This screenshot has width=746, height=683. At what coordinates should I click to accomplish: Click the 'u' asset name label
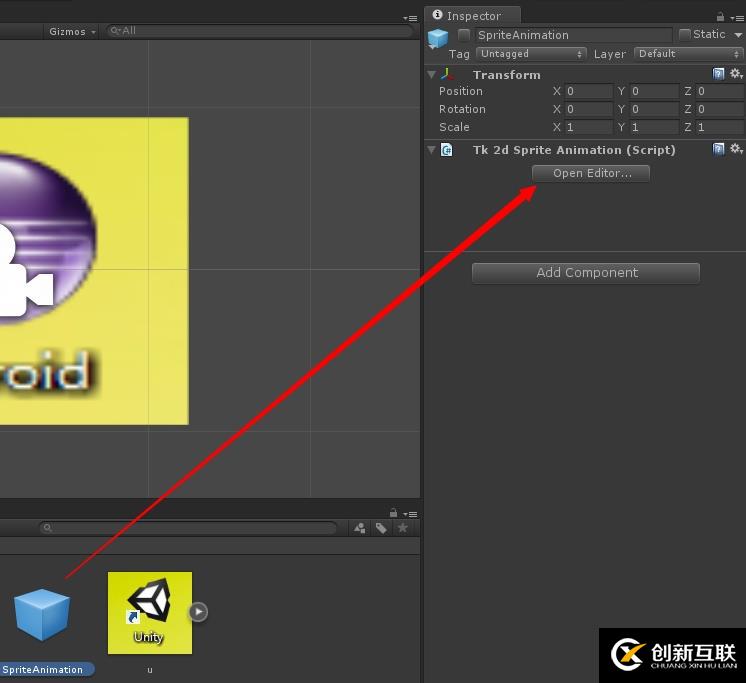click(150, 670)
